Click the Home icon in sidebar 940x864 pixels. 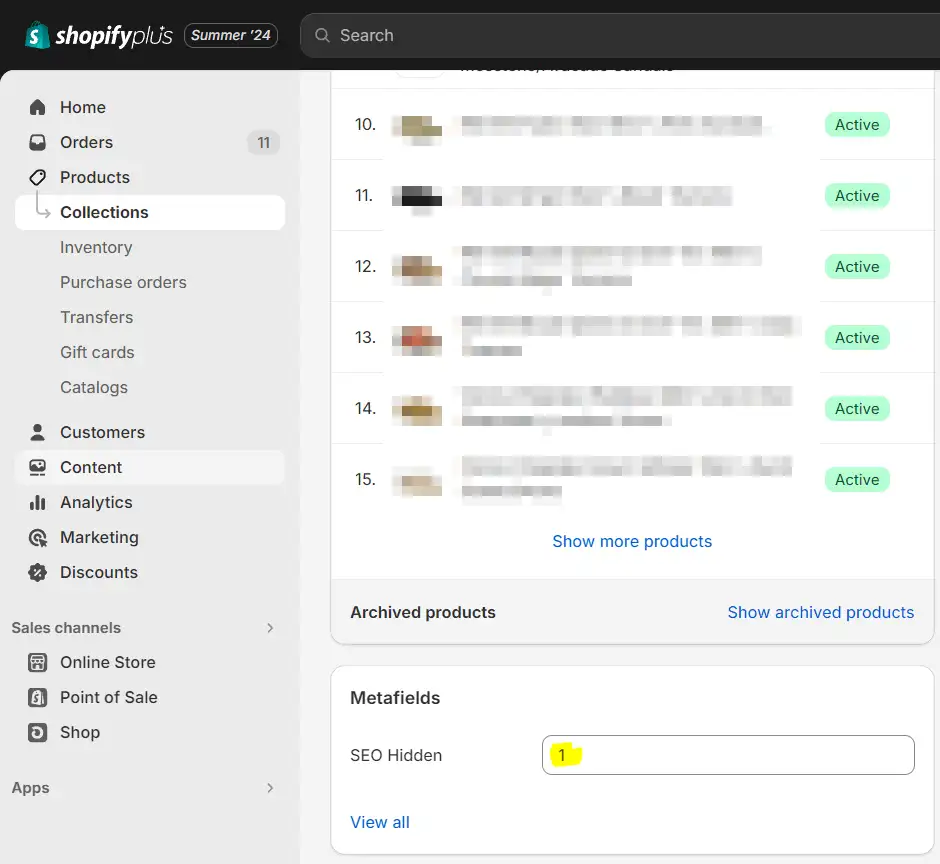coord(38,107)
